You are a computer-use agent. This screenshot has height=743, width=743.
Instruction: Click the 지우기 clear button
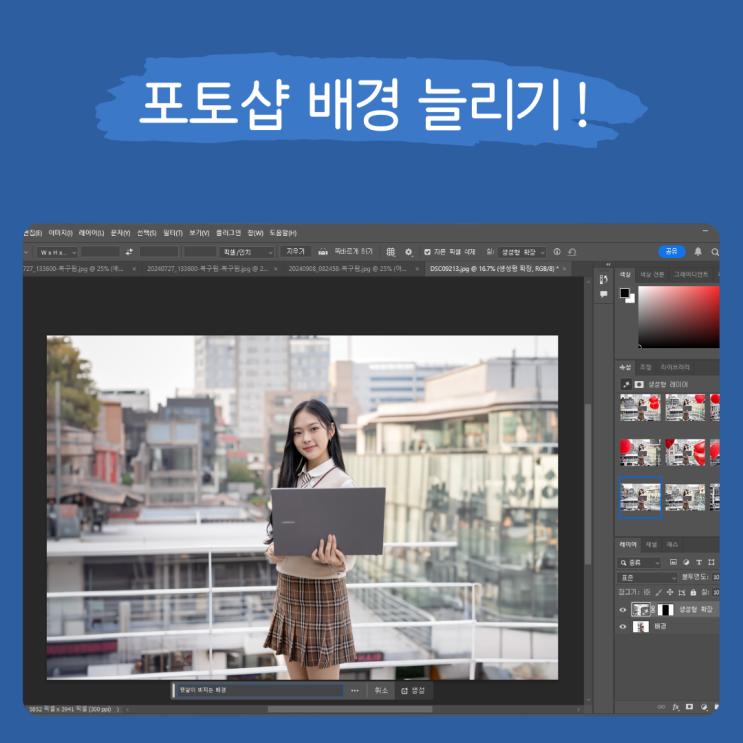click(x=295, y=251)
